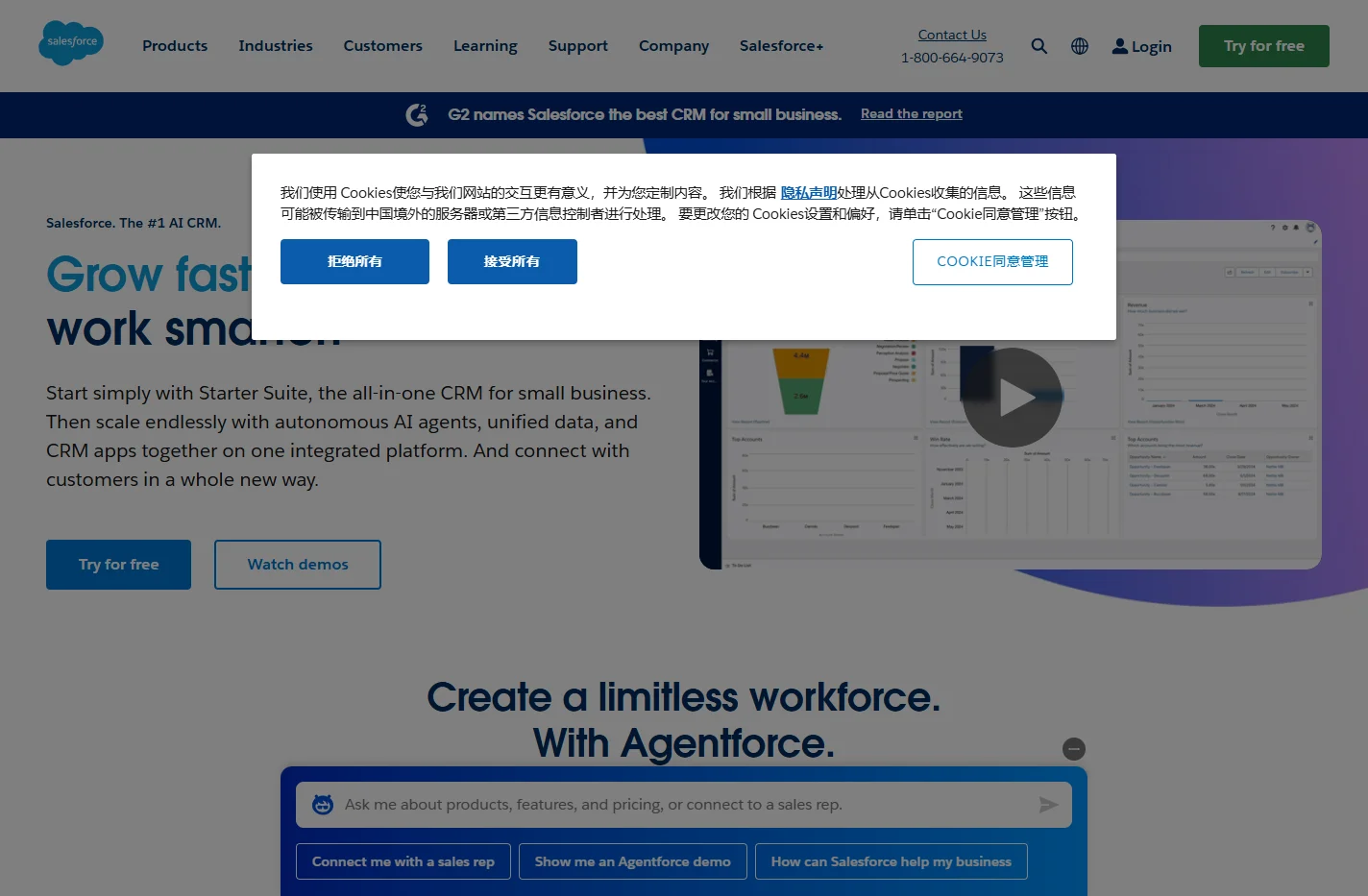Image resolution: width=1368 pixels, height=896 pixels.
Task: Play the dashboard demo video
Action: point(1012,397)
